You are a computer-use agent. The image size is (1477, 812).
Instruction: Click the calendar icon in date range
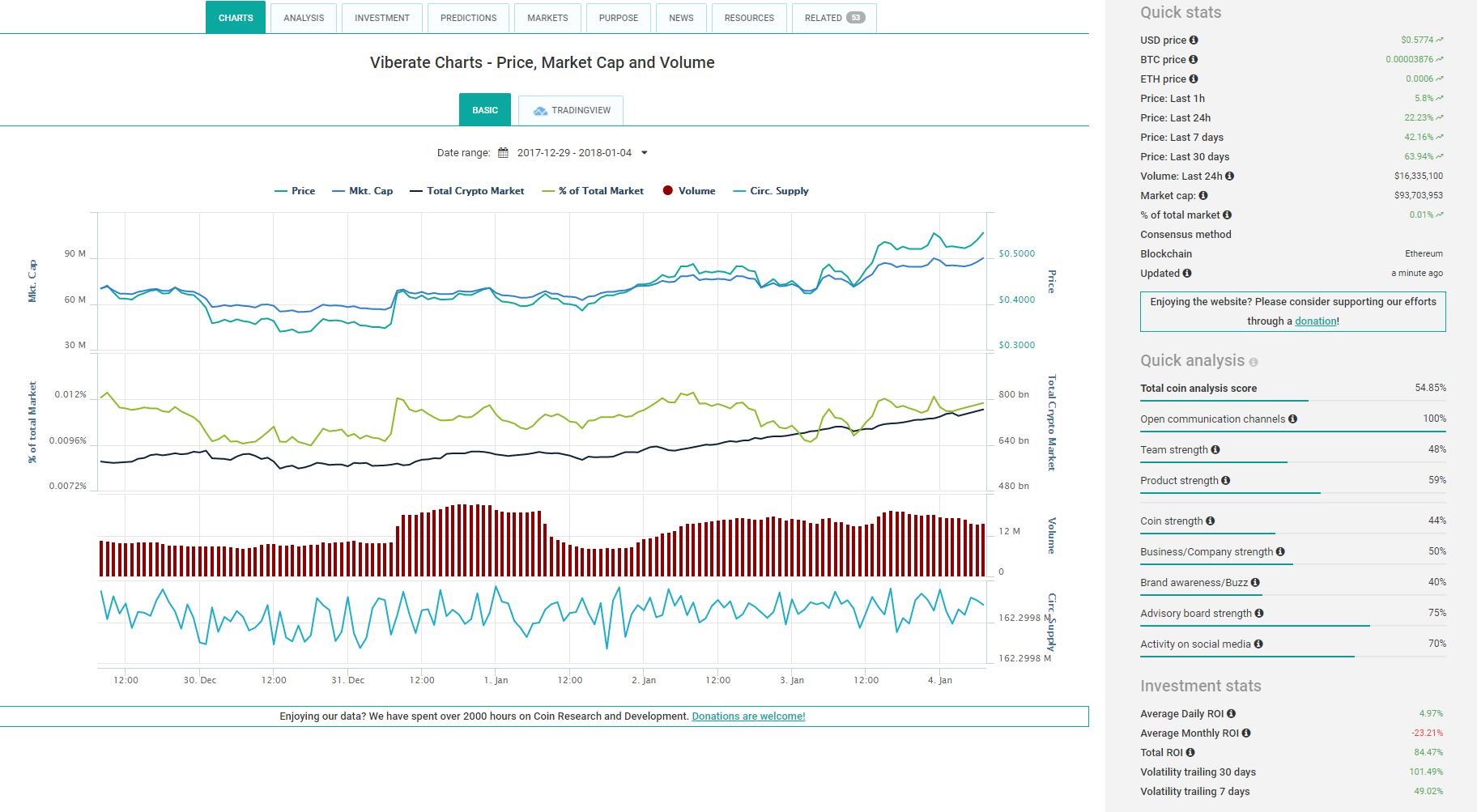(503, 152)
